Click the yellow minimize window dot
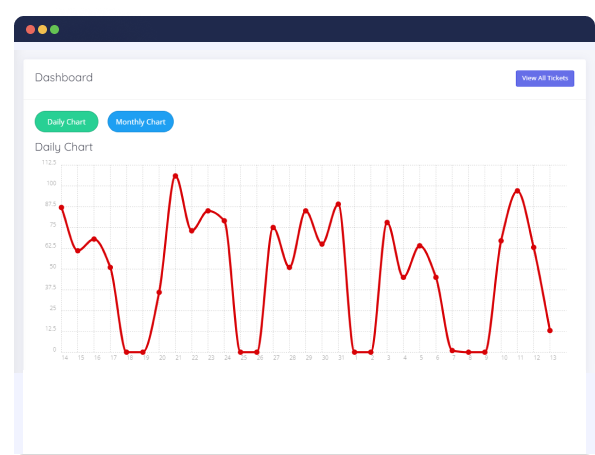 (x=42, y=29)
